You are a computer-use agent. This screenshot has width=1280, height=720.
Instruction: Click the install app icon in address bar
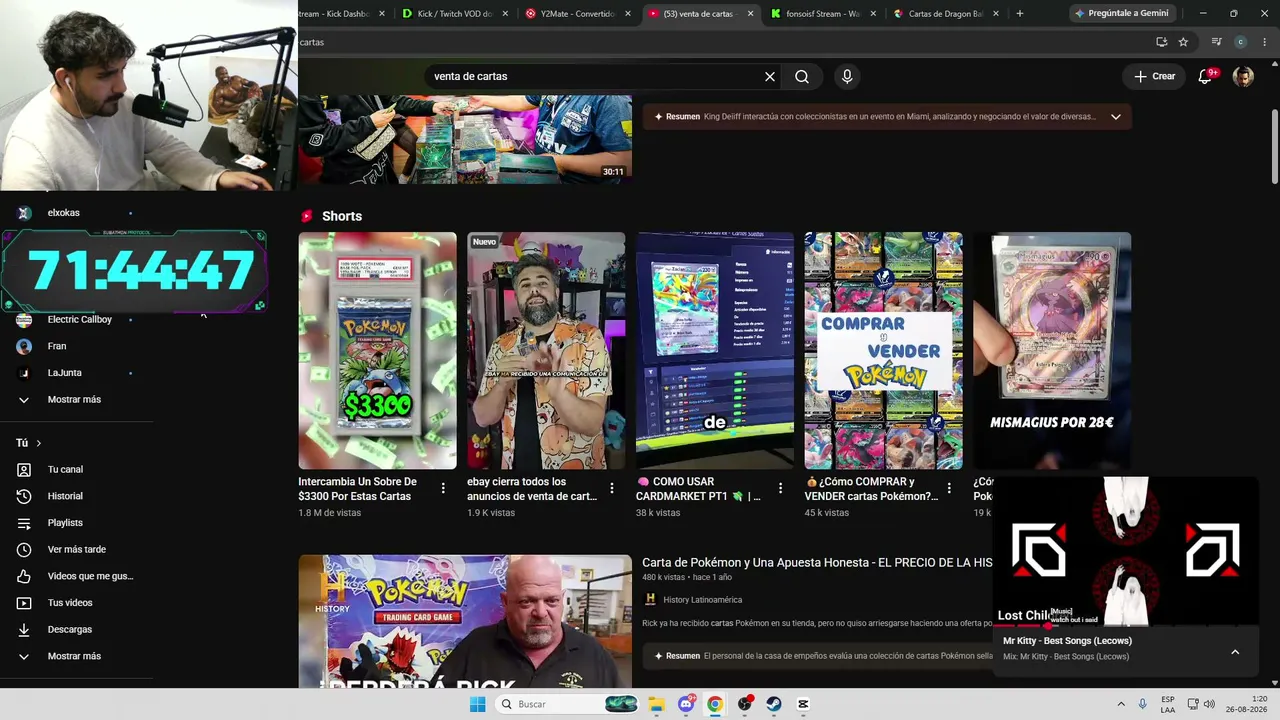pyautogui.click(x=1161, y=42)
